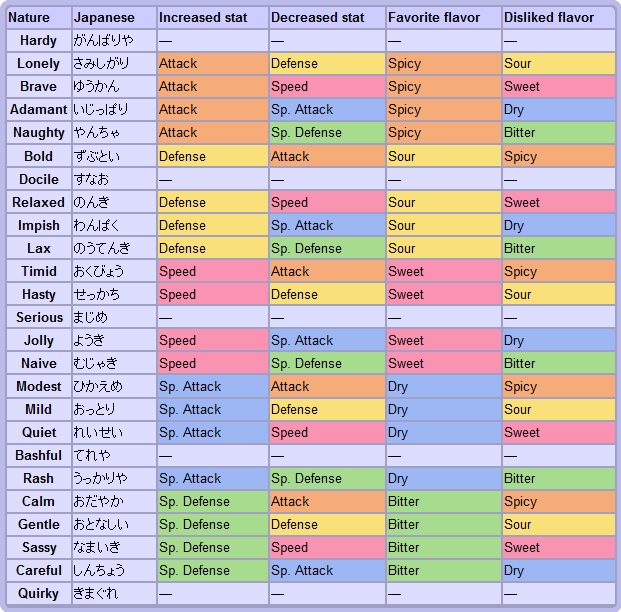
Task: Click Hasty's Sweet favorite flavor cell
Action: (442, 294)
